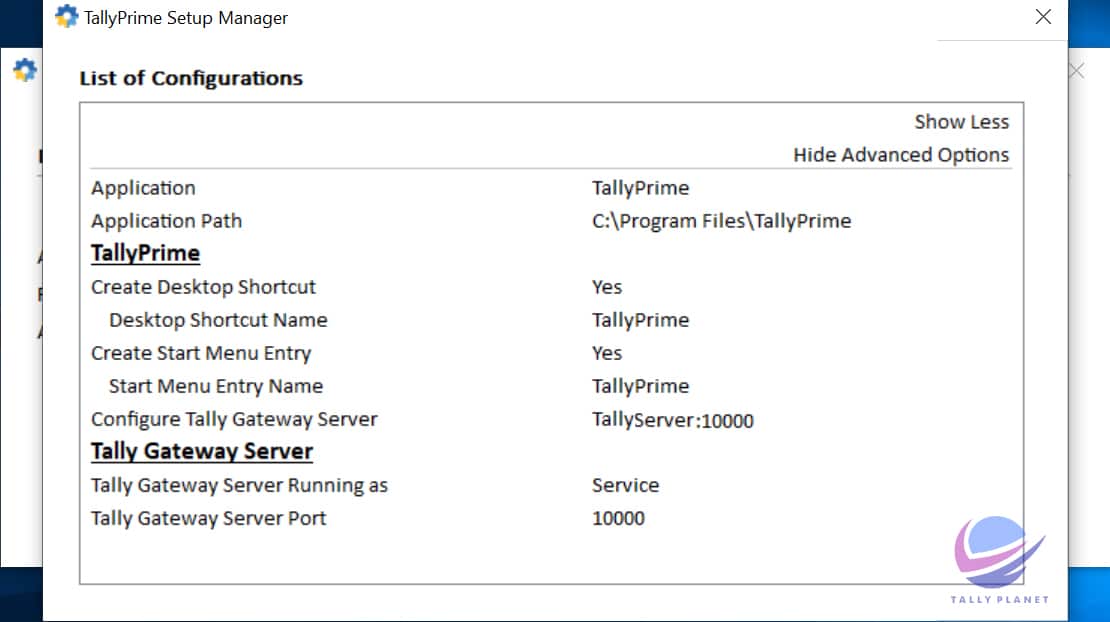Click Hide Advanced Options link
The width and height of the screenshot is (1110, 622).
click(x=900, y=155)
